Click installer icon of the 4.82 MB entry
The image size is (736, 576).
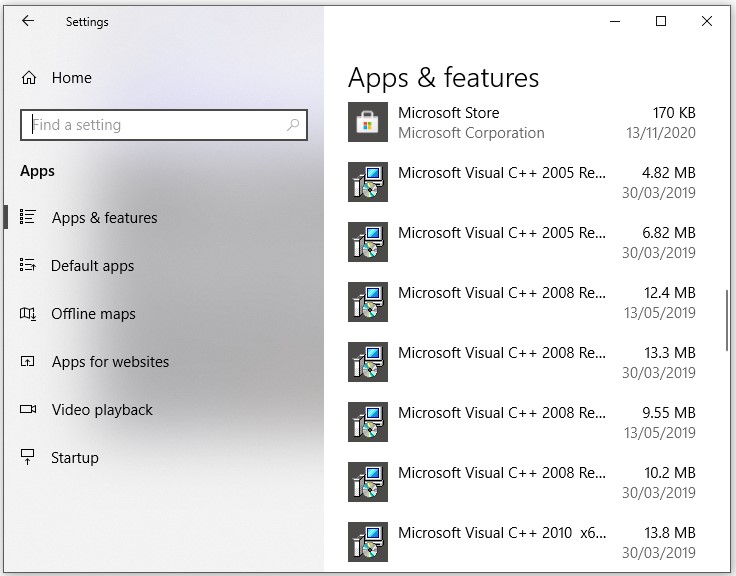tap(368, 182)
